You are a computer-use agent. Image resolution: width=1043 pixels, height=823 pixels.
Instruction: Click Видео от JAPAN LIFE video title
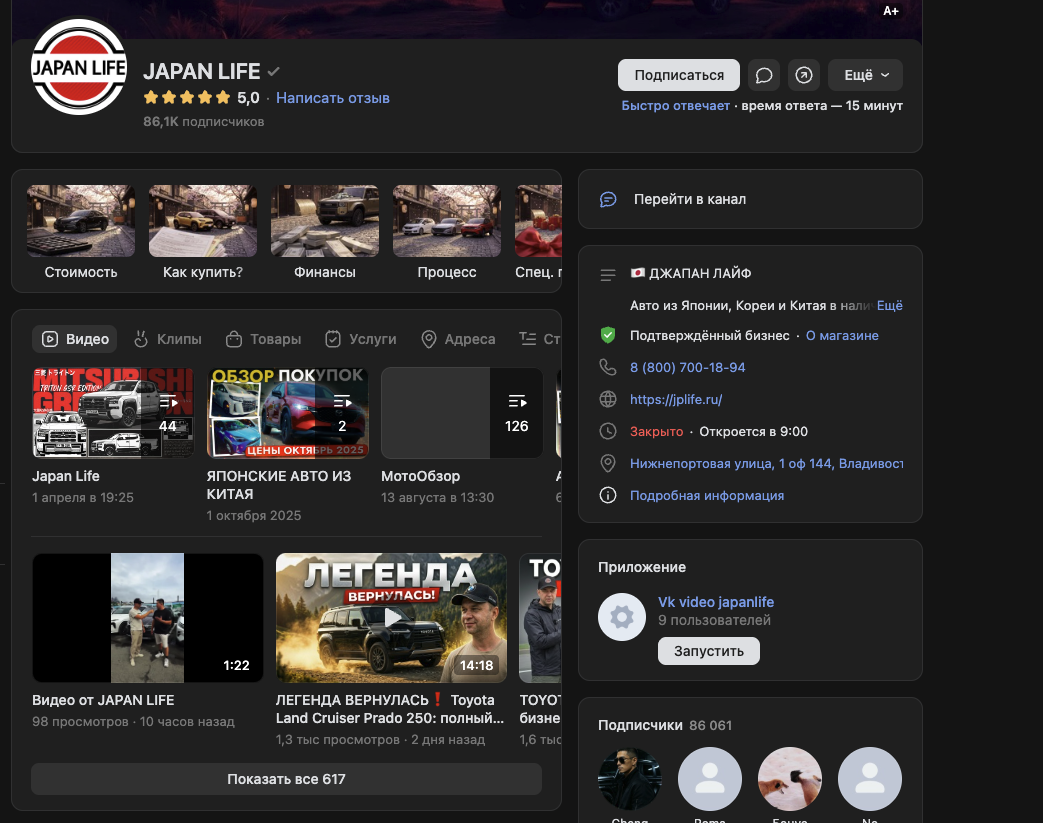coord(103,700)
